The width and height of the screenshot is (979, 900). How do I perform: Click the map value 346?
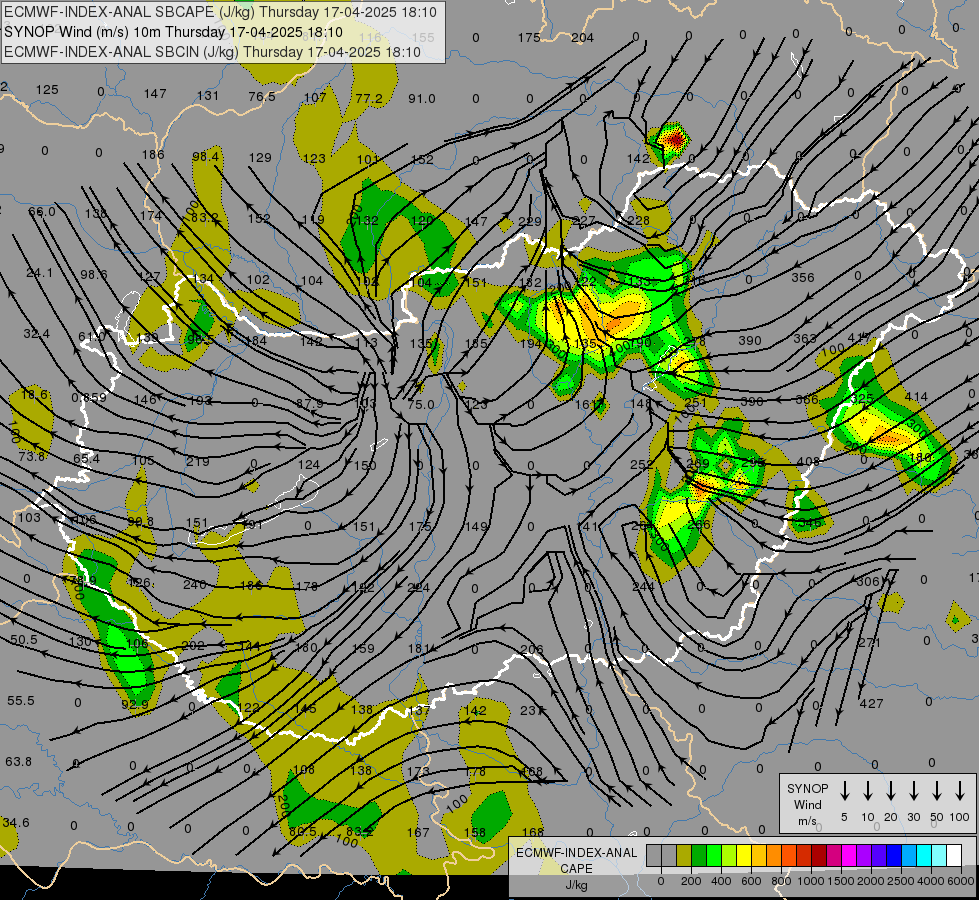[809, 523]
